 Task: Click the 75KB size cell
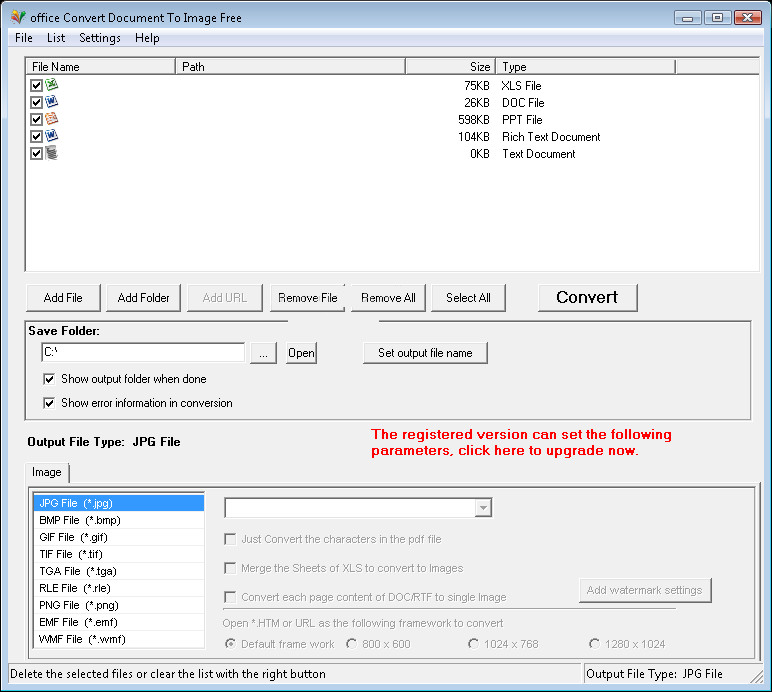(x=477, y=86)
